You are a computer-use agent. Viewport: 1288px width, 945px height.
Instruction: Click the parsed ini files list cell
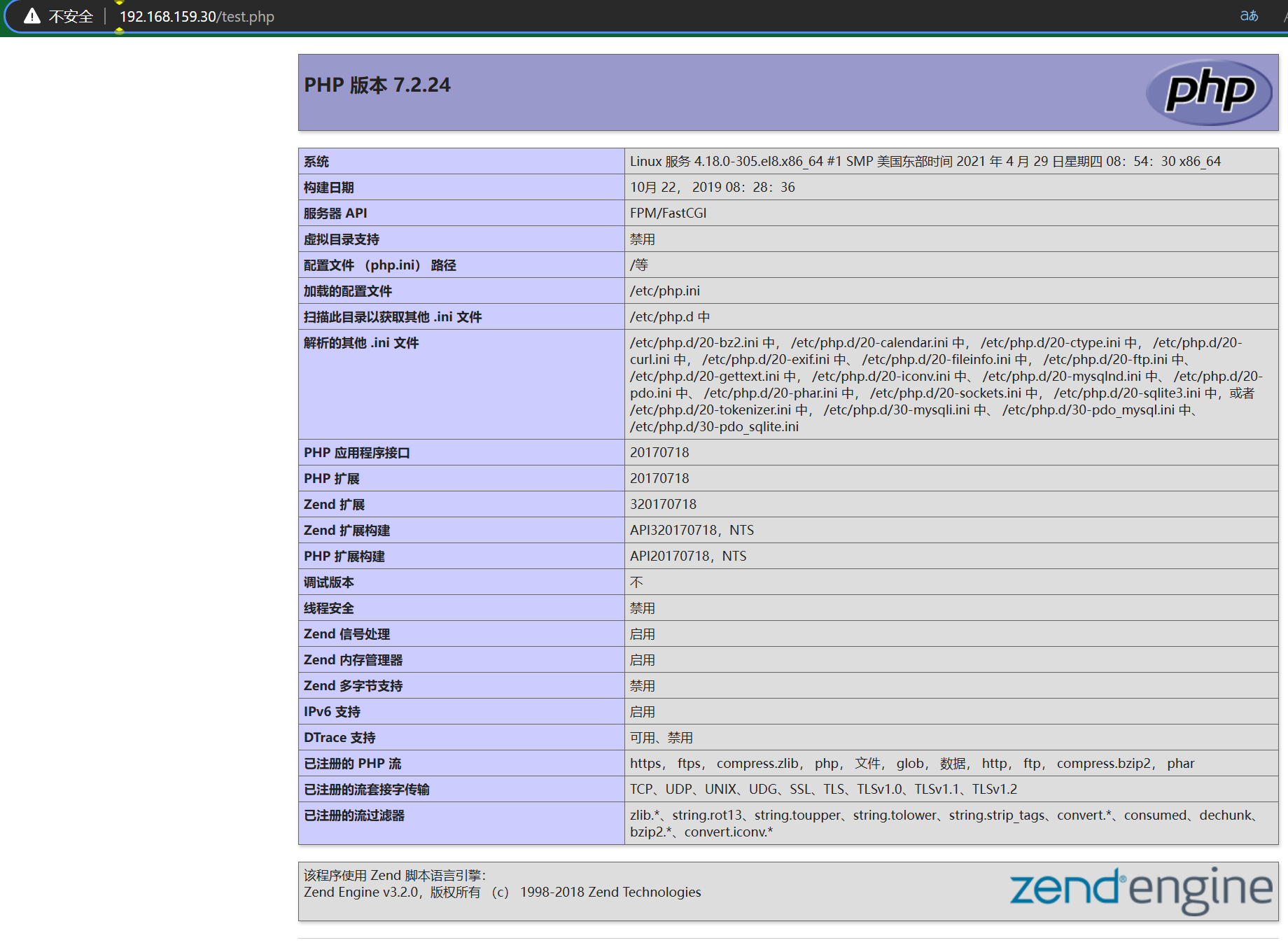coord(951,384)
